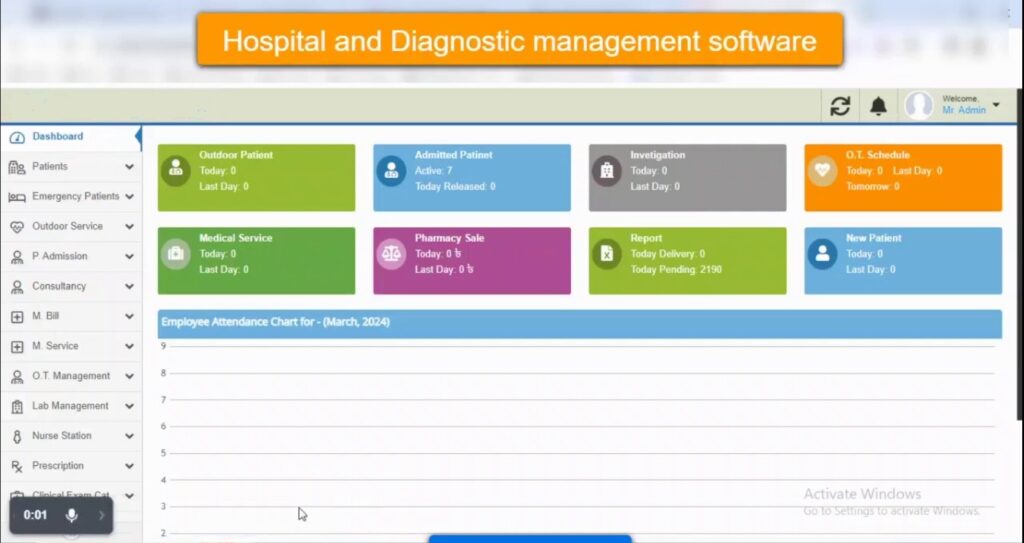
Task: Click the Admitted Patient card icon
Action: click(391, 170)
